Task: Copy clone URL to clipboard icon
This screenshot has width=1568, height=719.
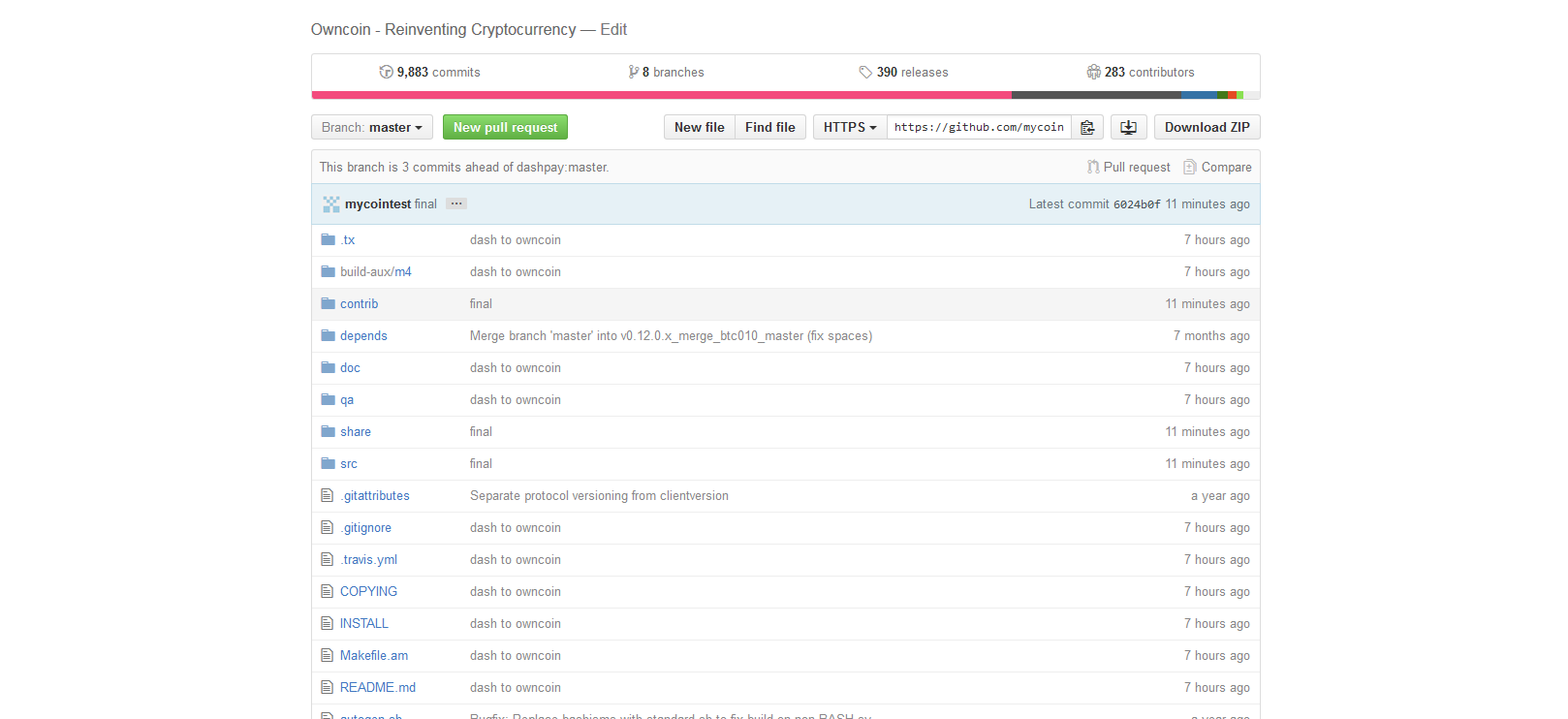Action: [x=1087, y=127]
